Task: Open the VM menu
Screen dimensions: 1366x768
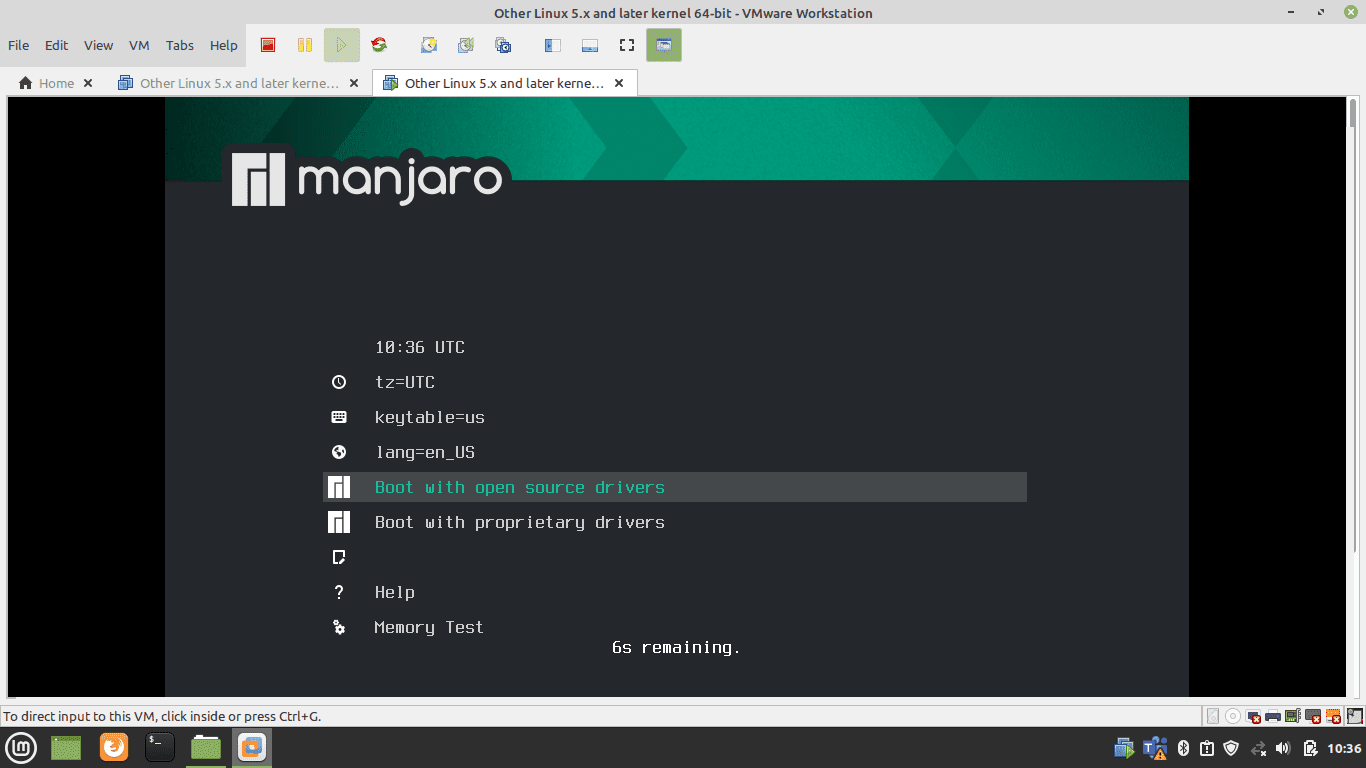Action: point(139,45)
